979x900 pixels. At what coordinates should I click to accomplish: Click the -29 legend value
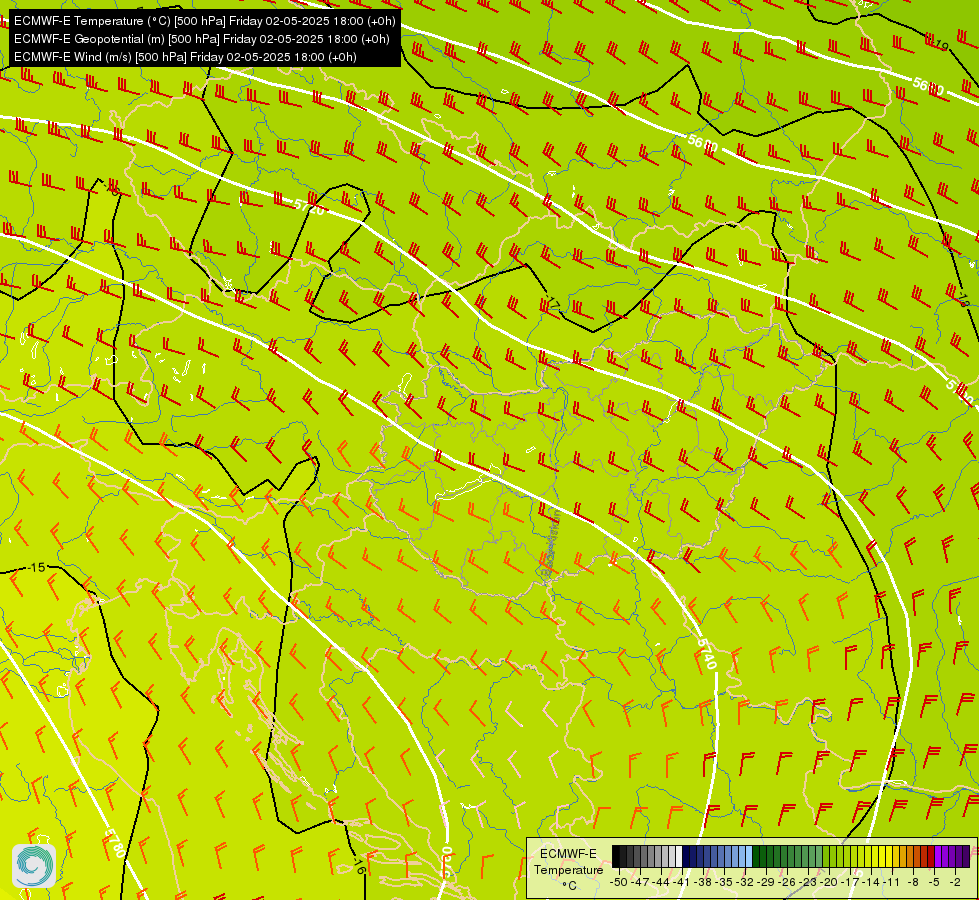click(x=766, y=882)
